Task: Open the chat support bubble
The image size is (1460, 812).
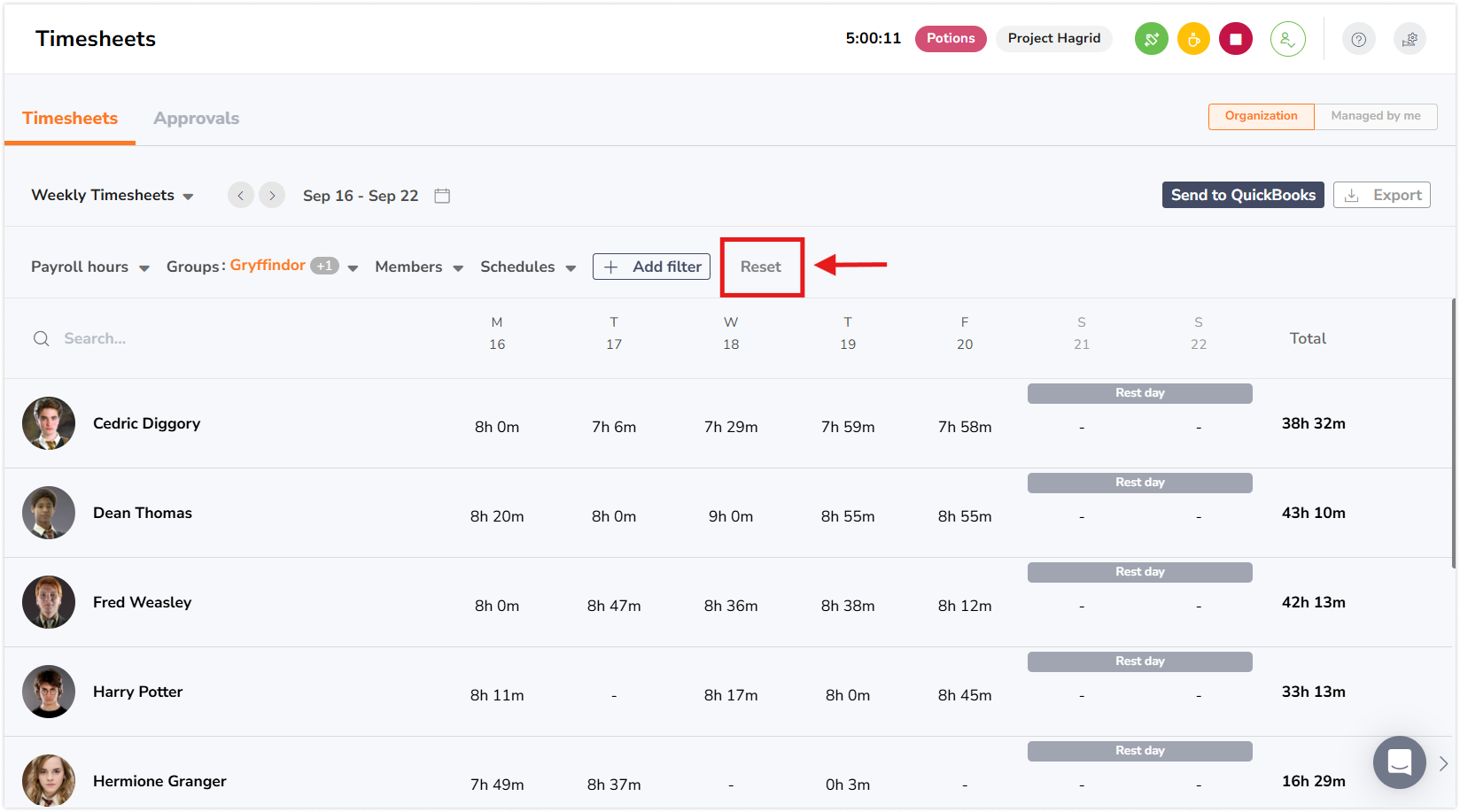Action: [x=1399, y=762]
